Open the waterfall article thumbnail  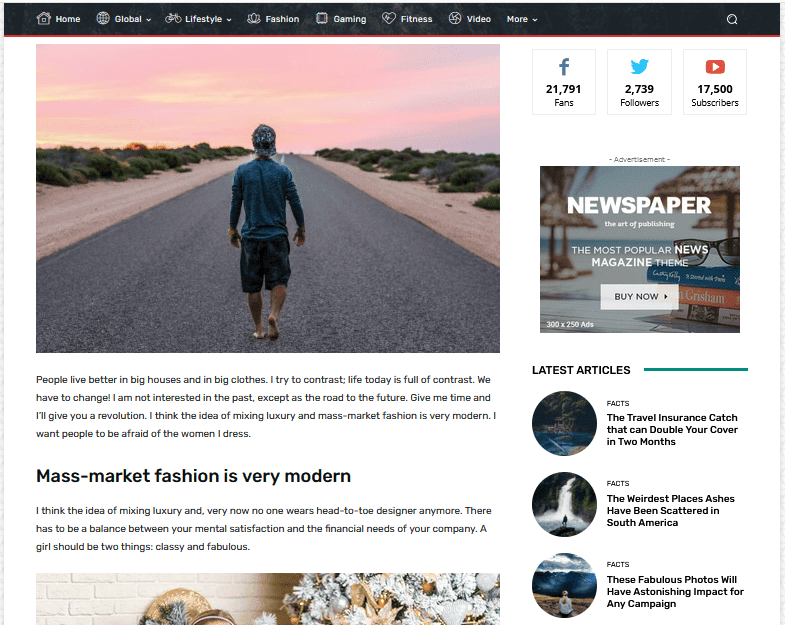pyautogui.click(x=564, y=504)
